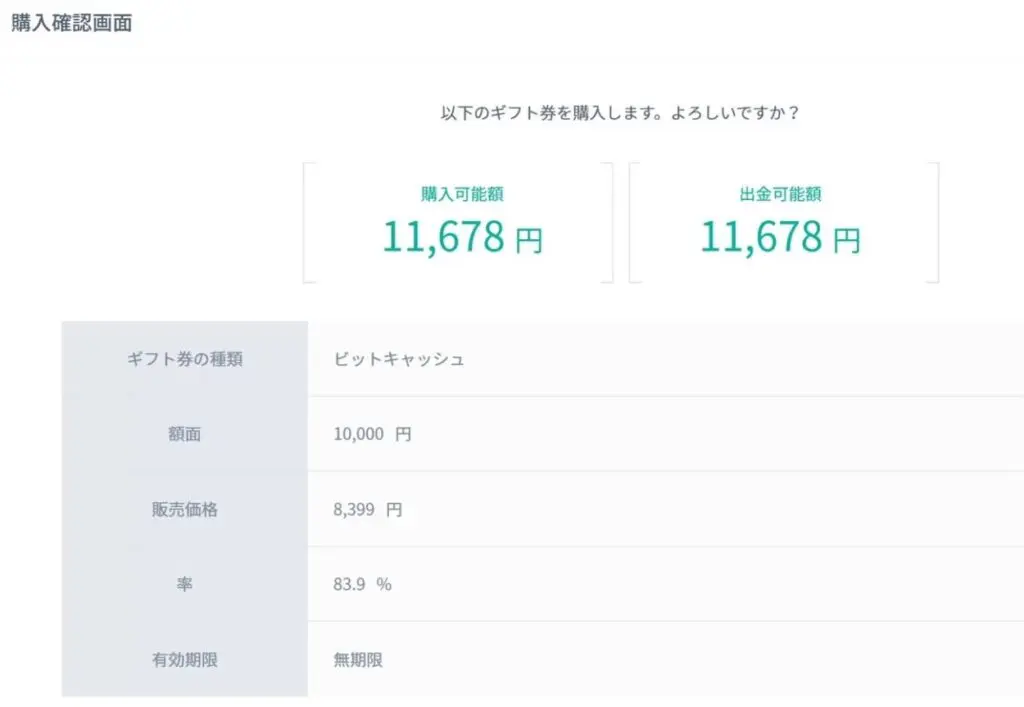Click the 率 header cell
The height and width of the screenshot is (707, 1024).
(x=185, y=584)
